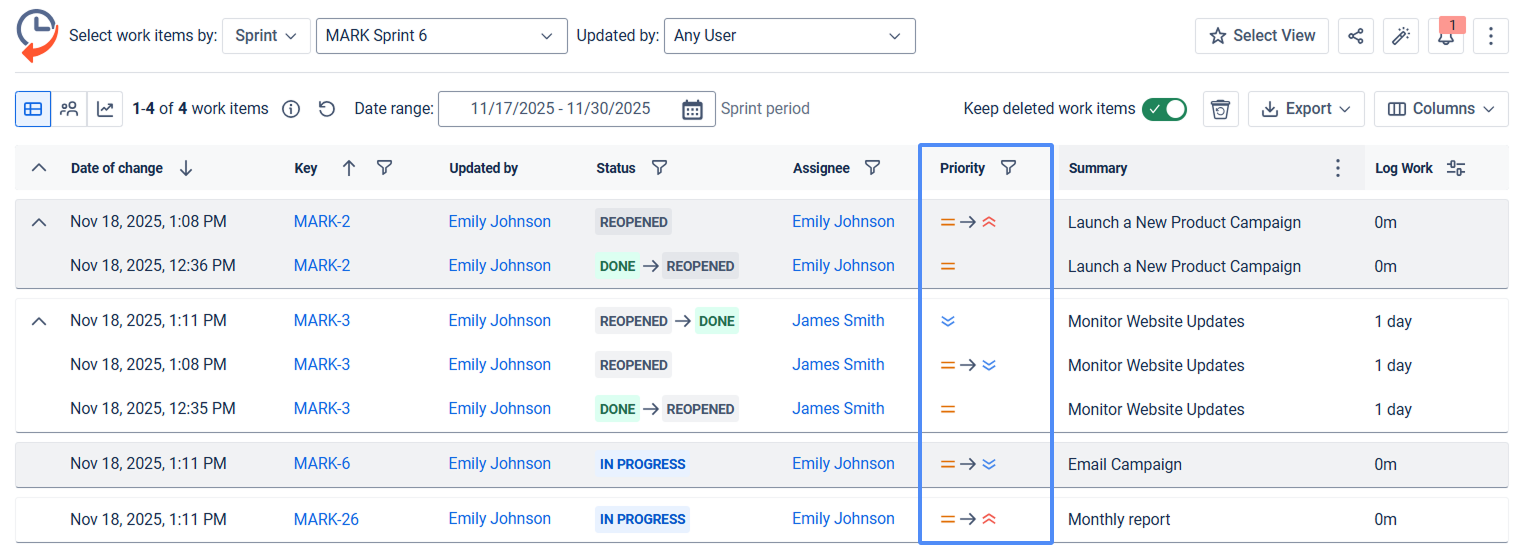Click priority change icons in MARK-6 row

[968, 464]
